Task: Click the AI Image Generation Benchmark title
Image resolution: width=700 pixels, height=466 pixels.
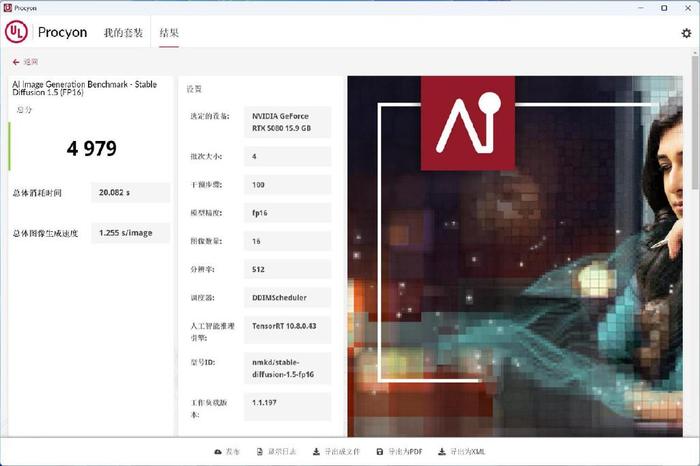Action: (x=84, y=88)
